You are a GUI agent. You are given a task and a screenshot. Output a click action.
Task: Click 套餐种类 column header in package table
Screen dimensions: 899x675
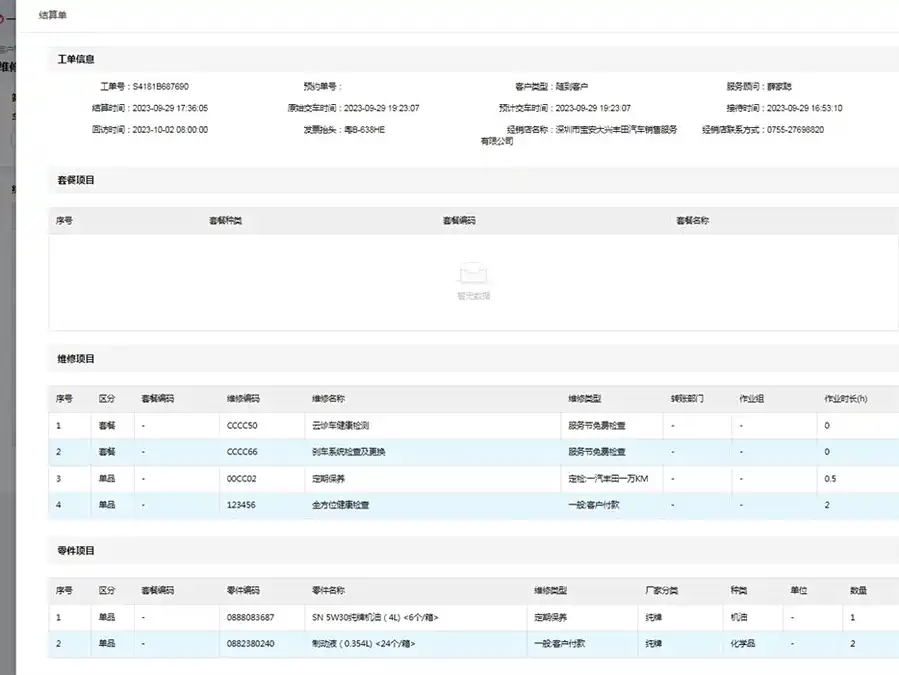click(225, 220)
